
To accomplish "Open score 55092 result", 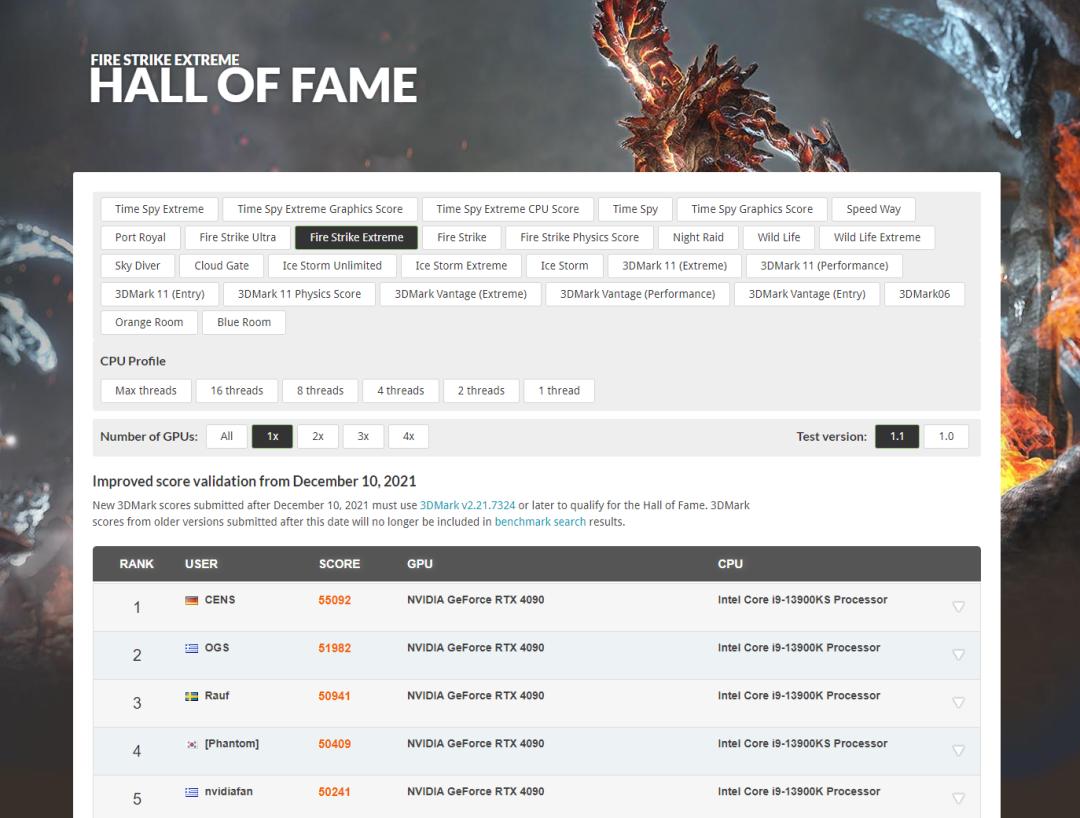I will (334, 600).
